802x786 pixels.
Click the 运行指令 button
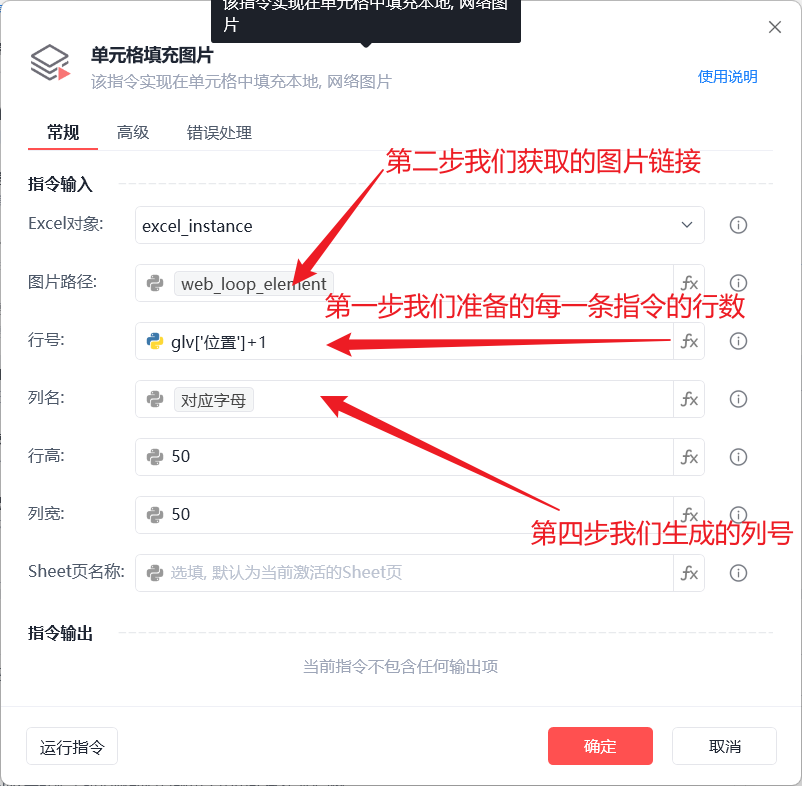coord(72,747)
